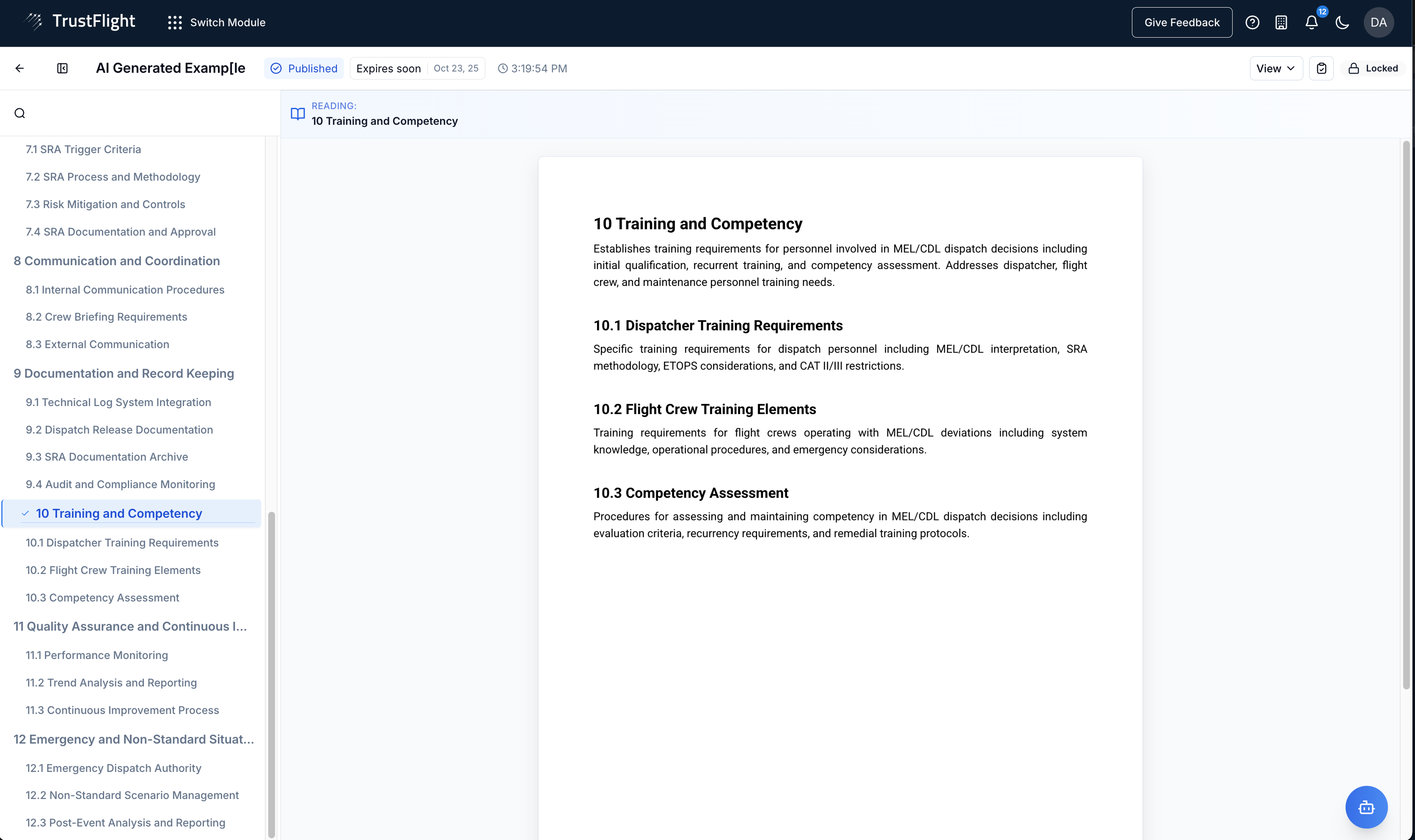This screenshot has height=840, width=1415.
Task: Click the Expires soon date badge
Action: click(x=417, y=69)
